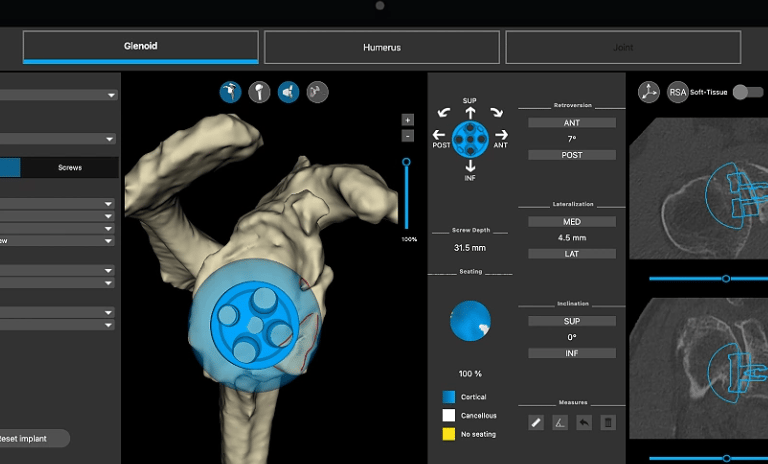Undo the last measure
The height and width of the screenshot is (464, 768).
pyautogui.click(x=584, y=422)
